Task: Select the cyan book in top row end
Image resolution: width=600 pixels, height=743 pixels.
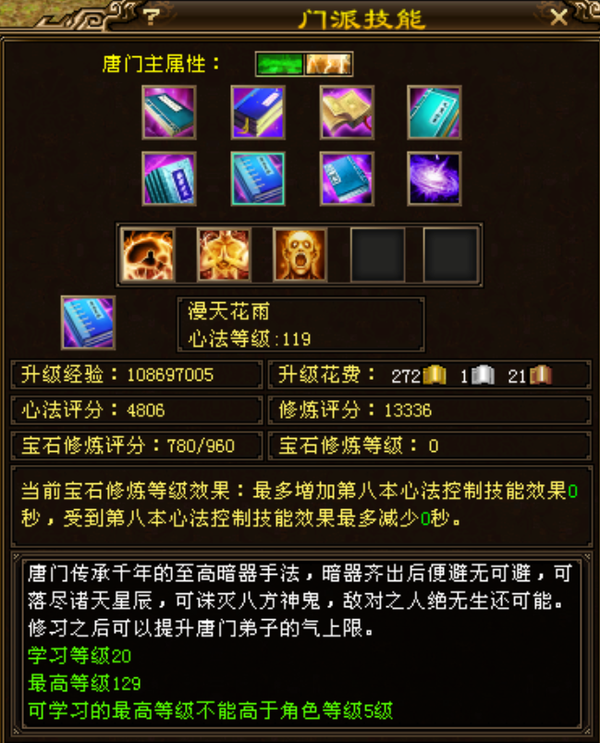Action: coord(434,112)
